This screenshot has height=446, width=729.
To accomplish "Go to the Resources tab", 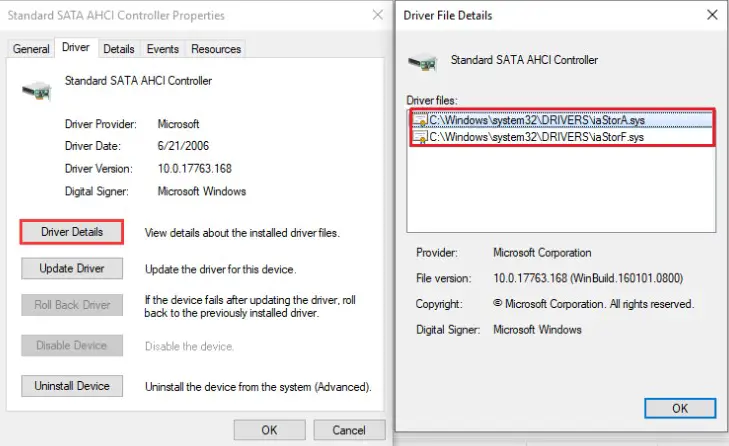I will click(216, 49).
